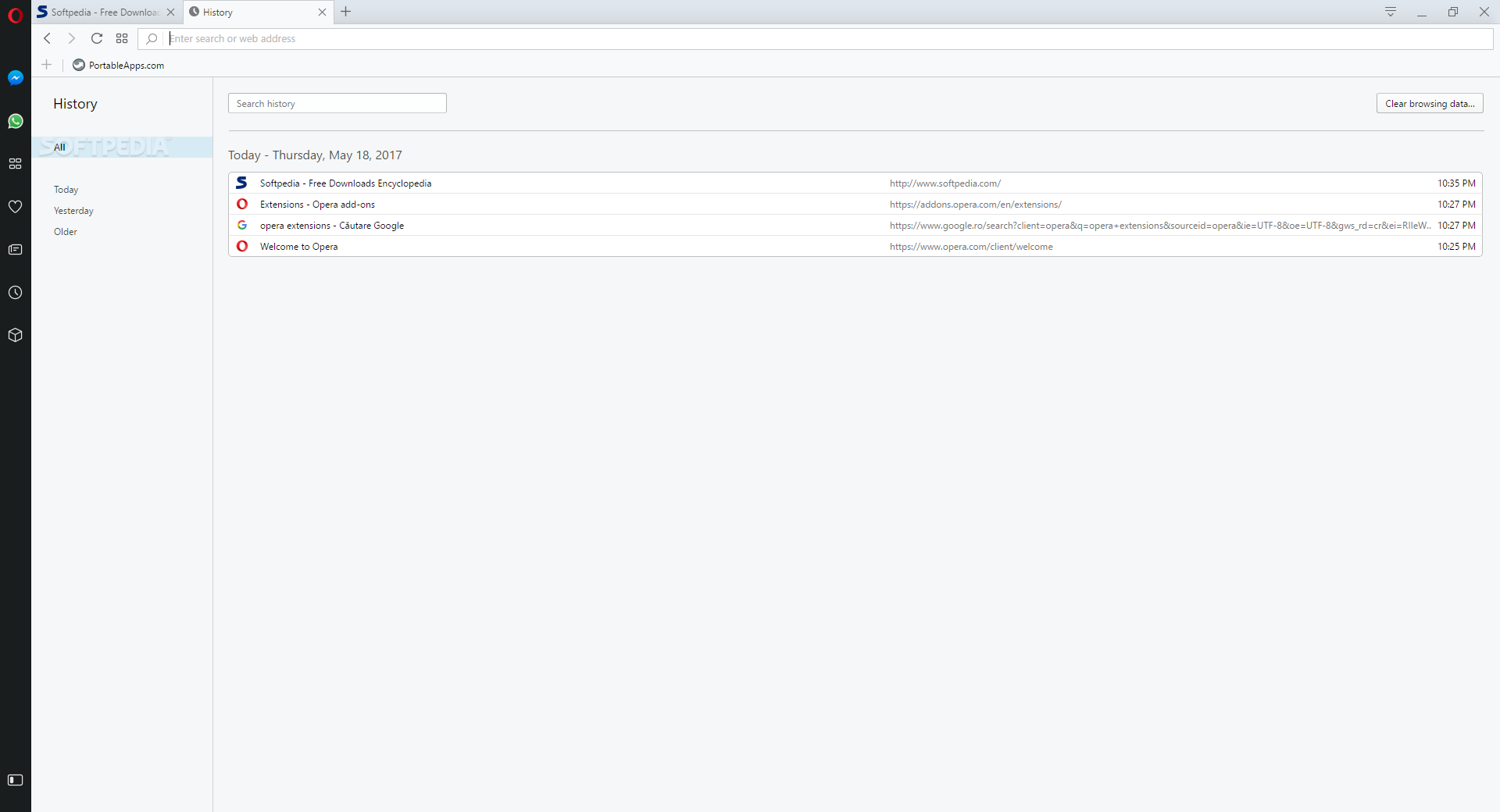Click the softpedia.com URL

tap(945, 183)
